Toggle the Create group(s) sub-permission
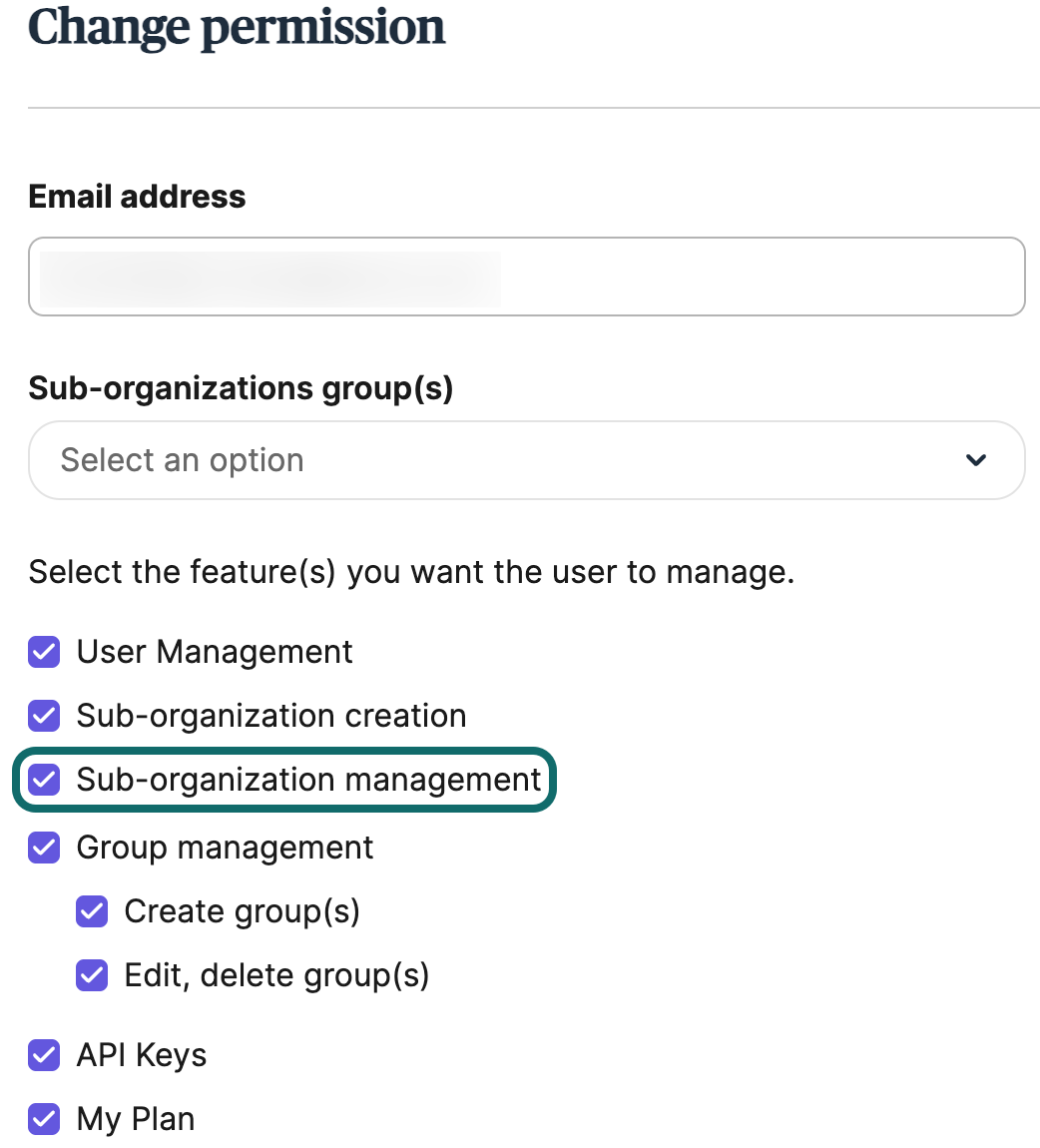Image resolution: width=1040 pixels, height=1148 pixels. pyautogui.click(x=92, y=911)
